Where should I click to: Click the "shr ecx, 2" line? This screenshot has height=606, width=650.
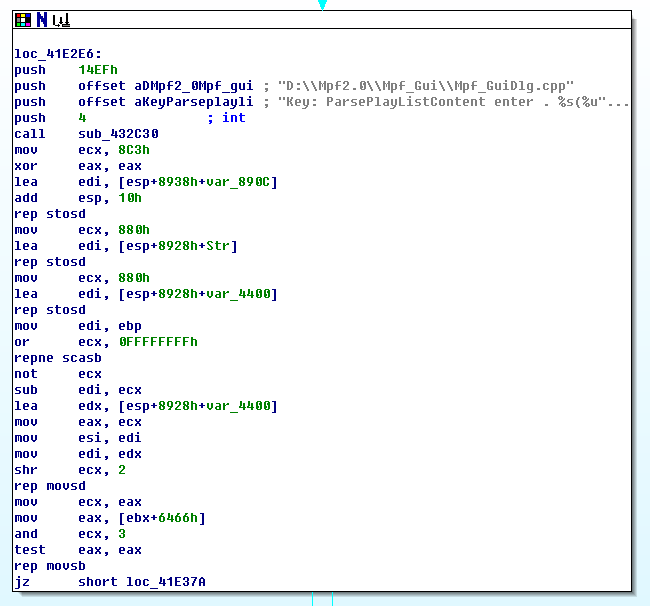click(70, 470)
